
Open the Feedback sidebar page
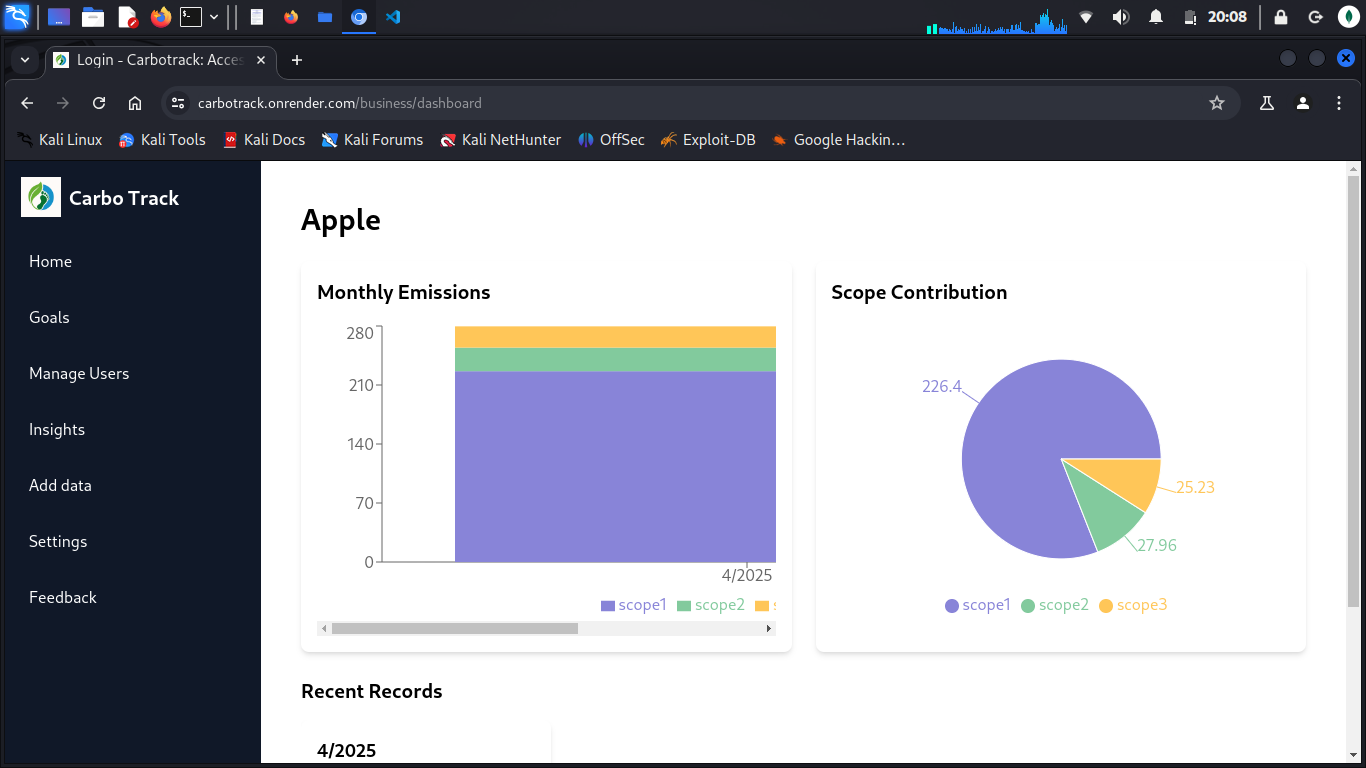pyautogui.click(x=63, y=597)
